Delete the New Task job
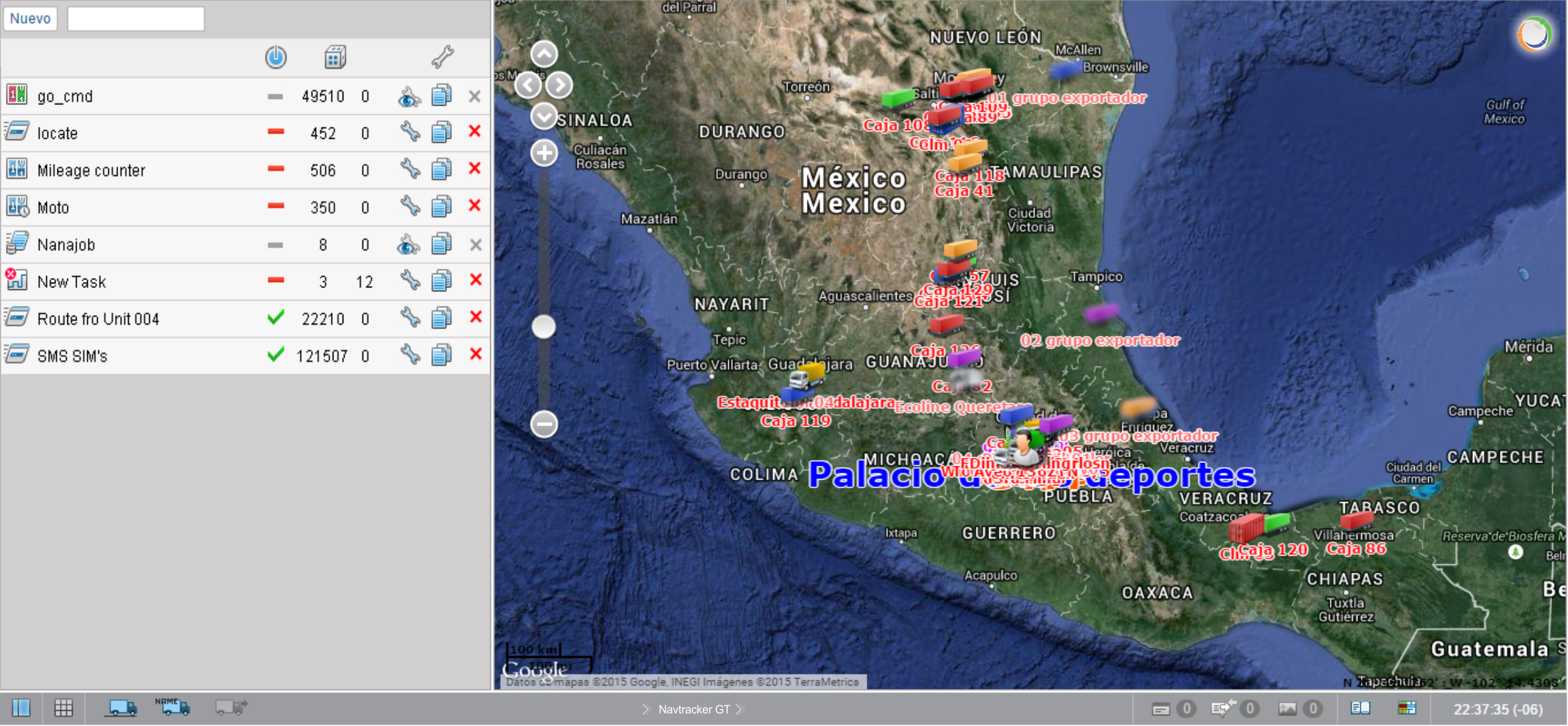The image size is (1568, 726). click(475, 281)
